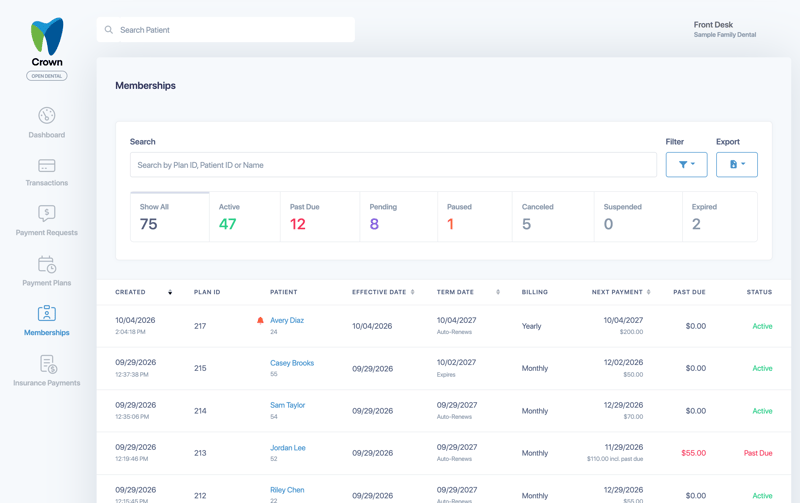This screenshot has height=503, width=800.
Task: Click the magnifier icon in Search Patient
Action: [109, 30]
